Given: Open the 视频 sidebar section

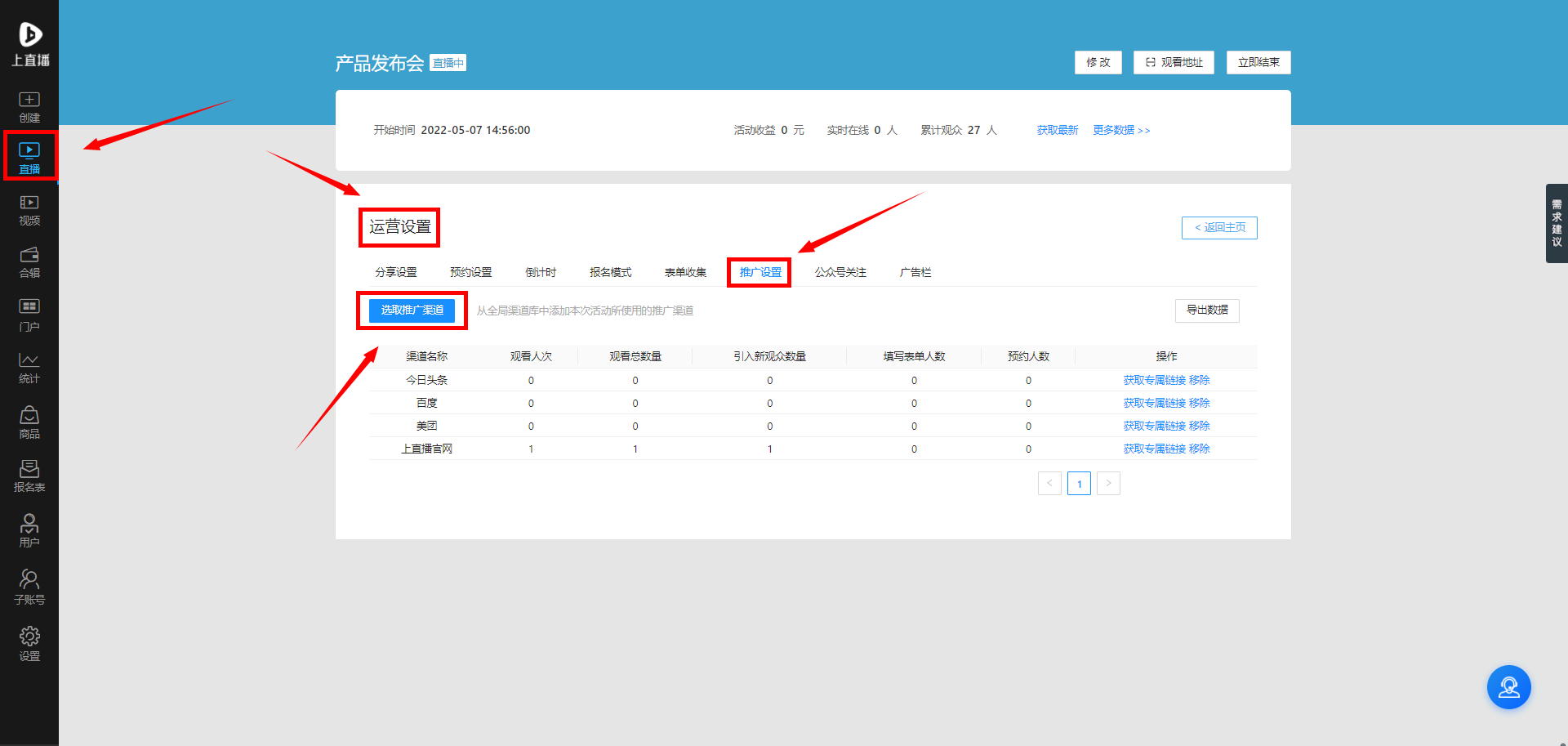Looking at the screenshot, I should pyautogui.click(x=29, y=210).
